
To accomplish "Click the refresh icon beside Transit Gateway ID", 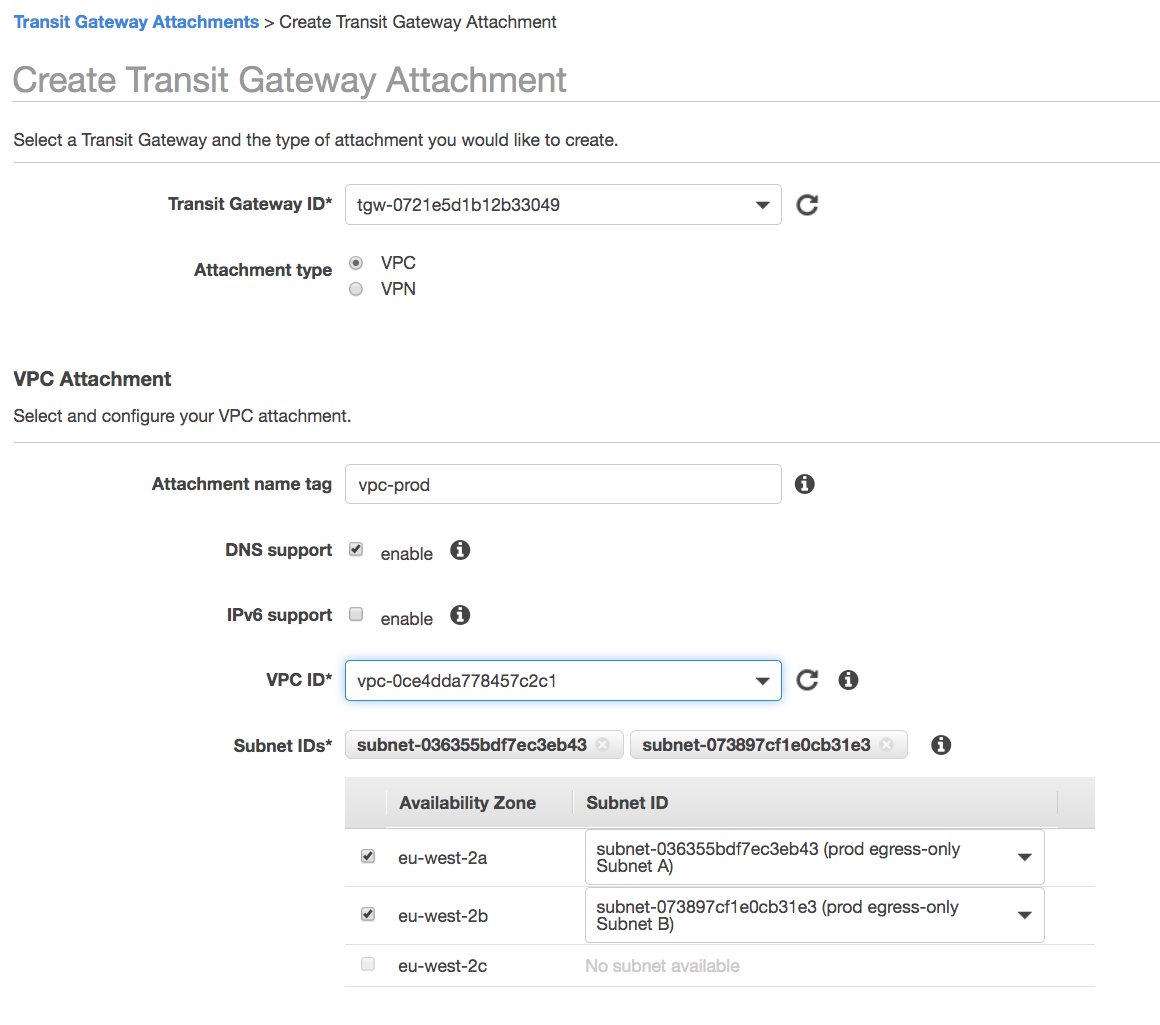I will tap(807, 204).
